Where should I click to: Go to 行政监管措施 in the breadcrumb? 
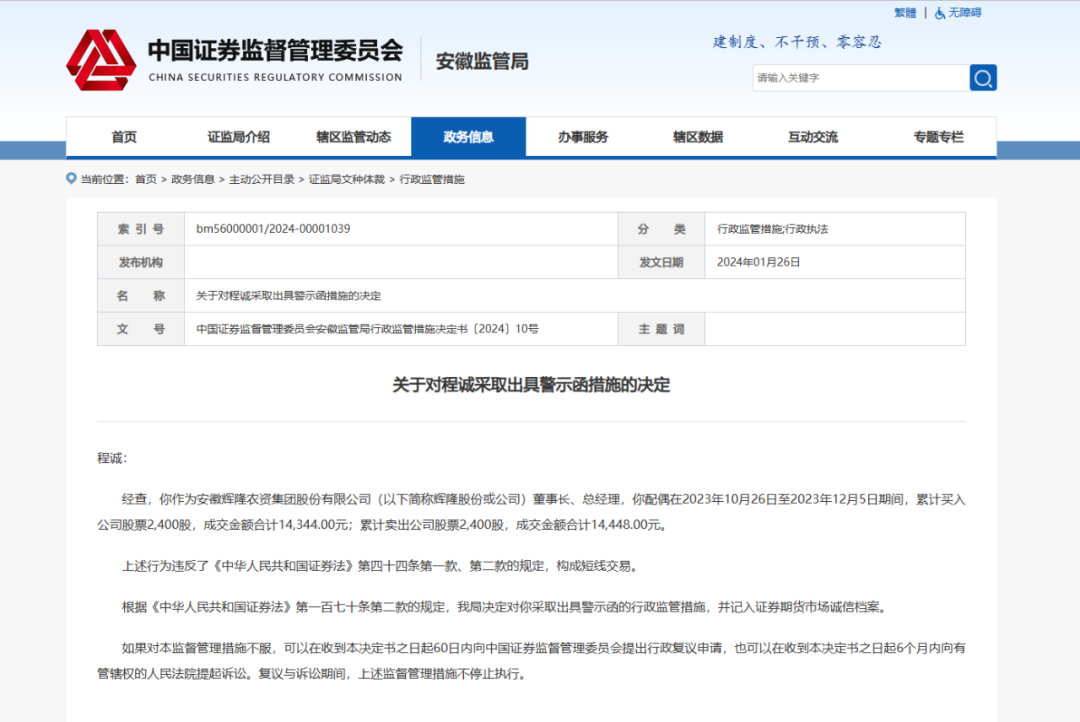[432, 179]
